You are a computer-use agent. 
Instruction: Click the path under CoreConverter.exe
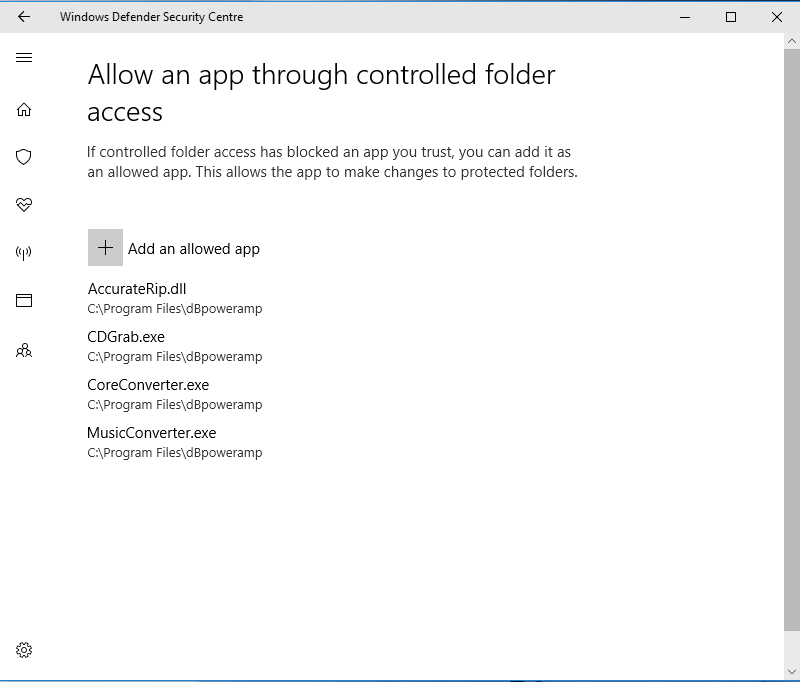(x=174, y=405)
